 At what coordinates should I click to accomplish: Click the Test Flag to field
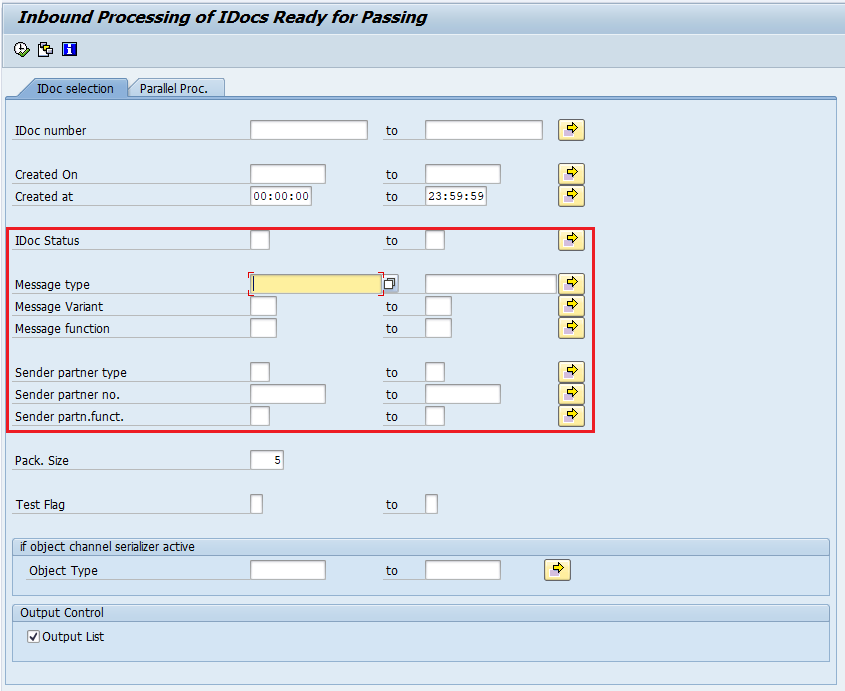coord(431,504)
